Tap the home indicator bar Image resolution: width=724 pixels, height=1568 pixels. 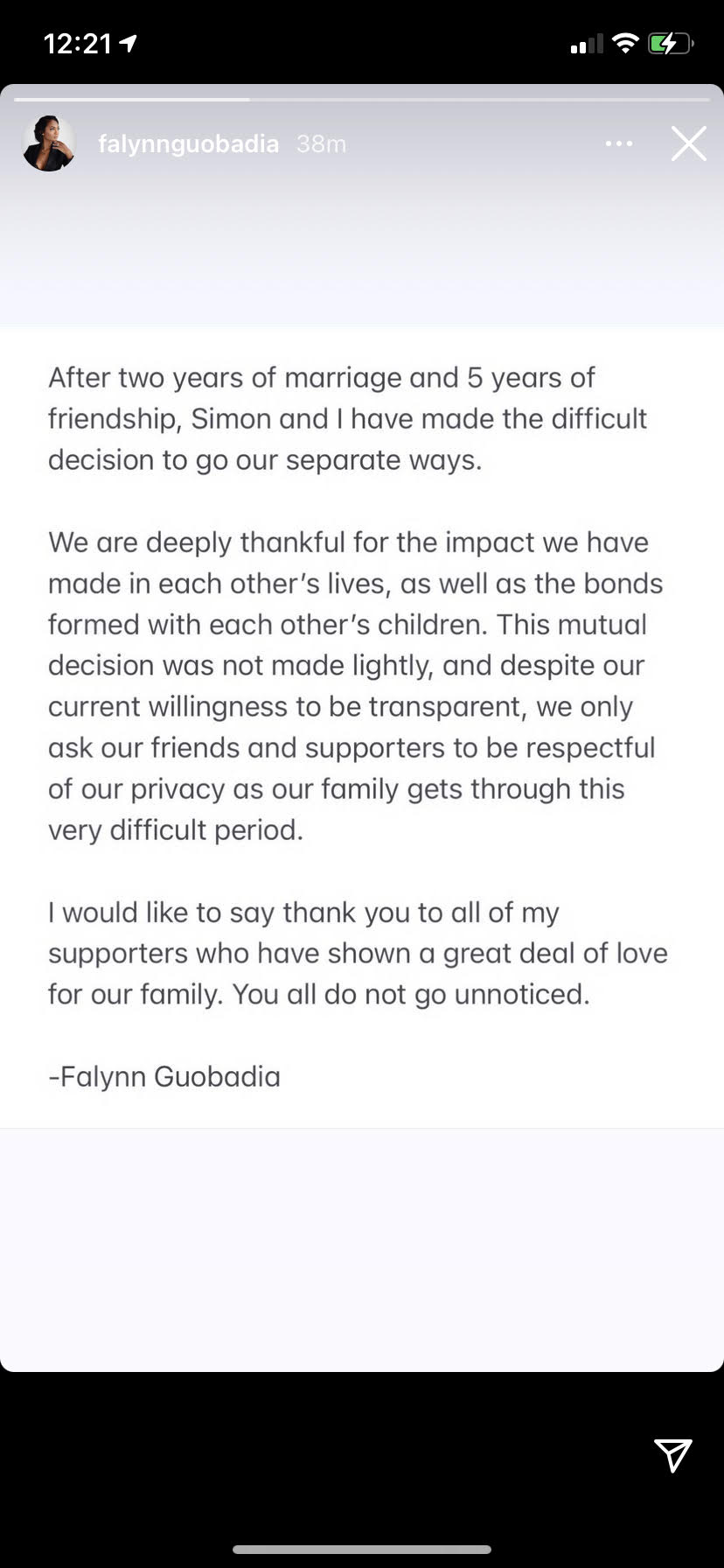tap(362, 1550)
